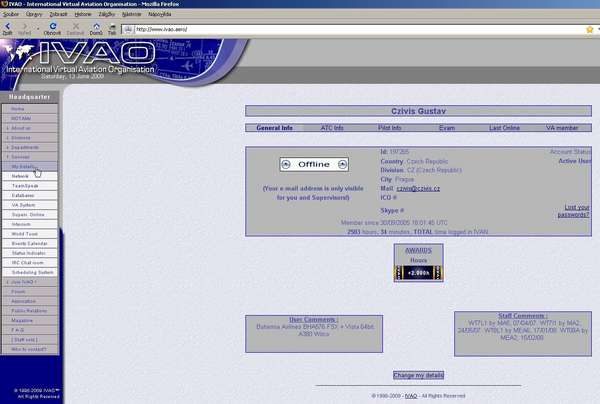Open the Historie menu

click(83, 14)
